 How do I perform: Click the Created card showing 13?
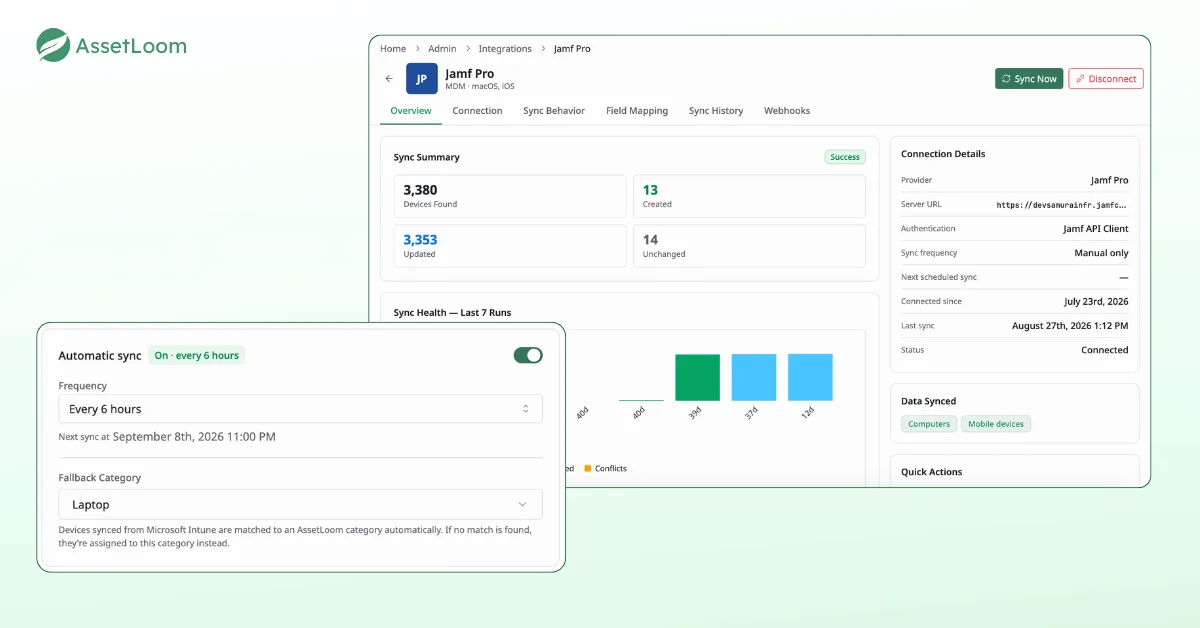coord(749,196)
